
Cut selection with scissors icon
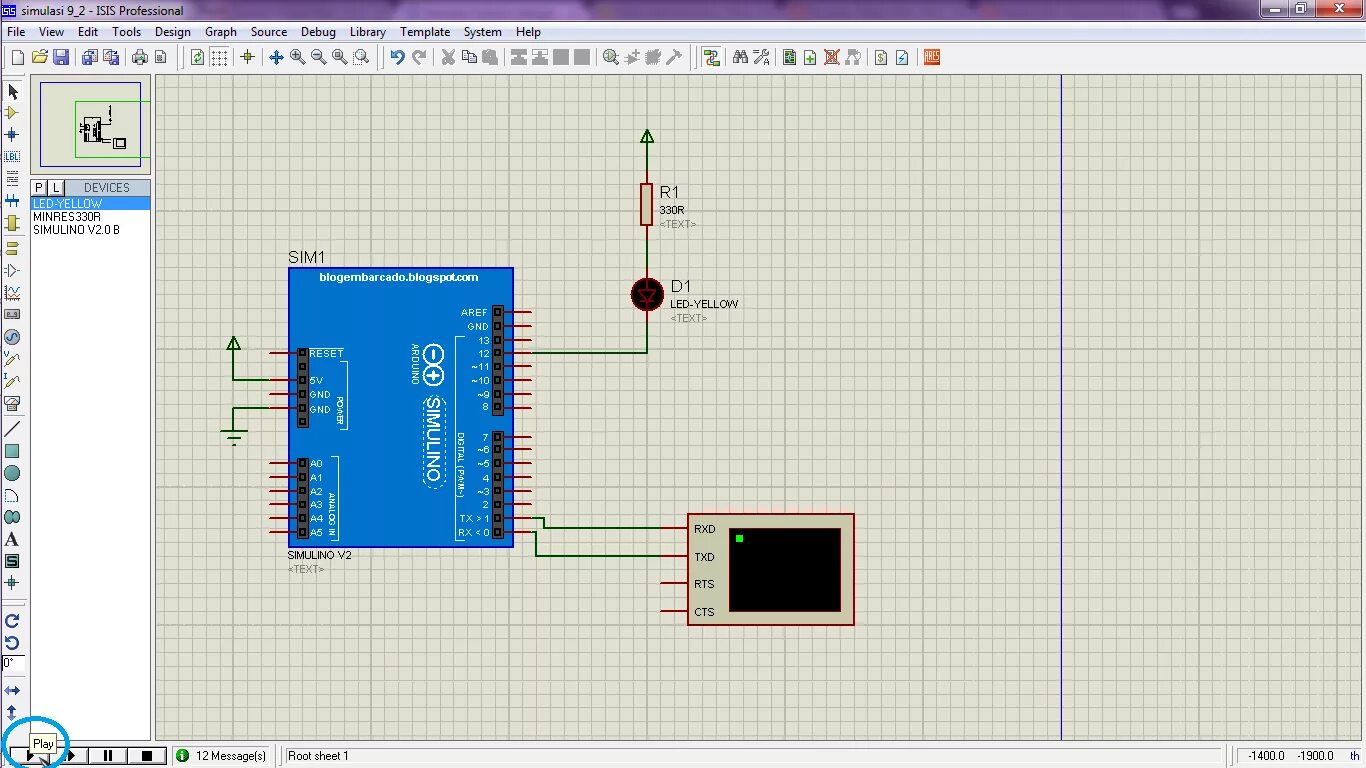pyautogui.click(x=448, y=57)
